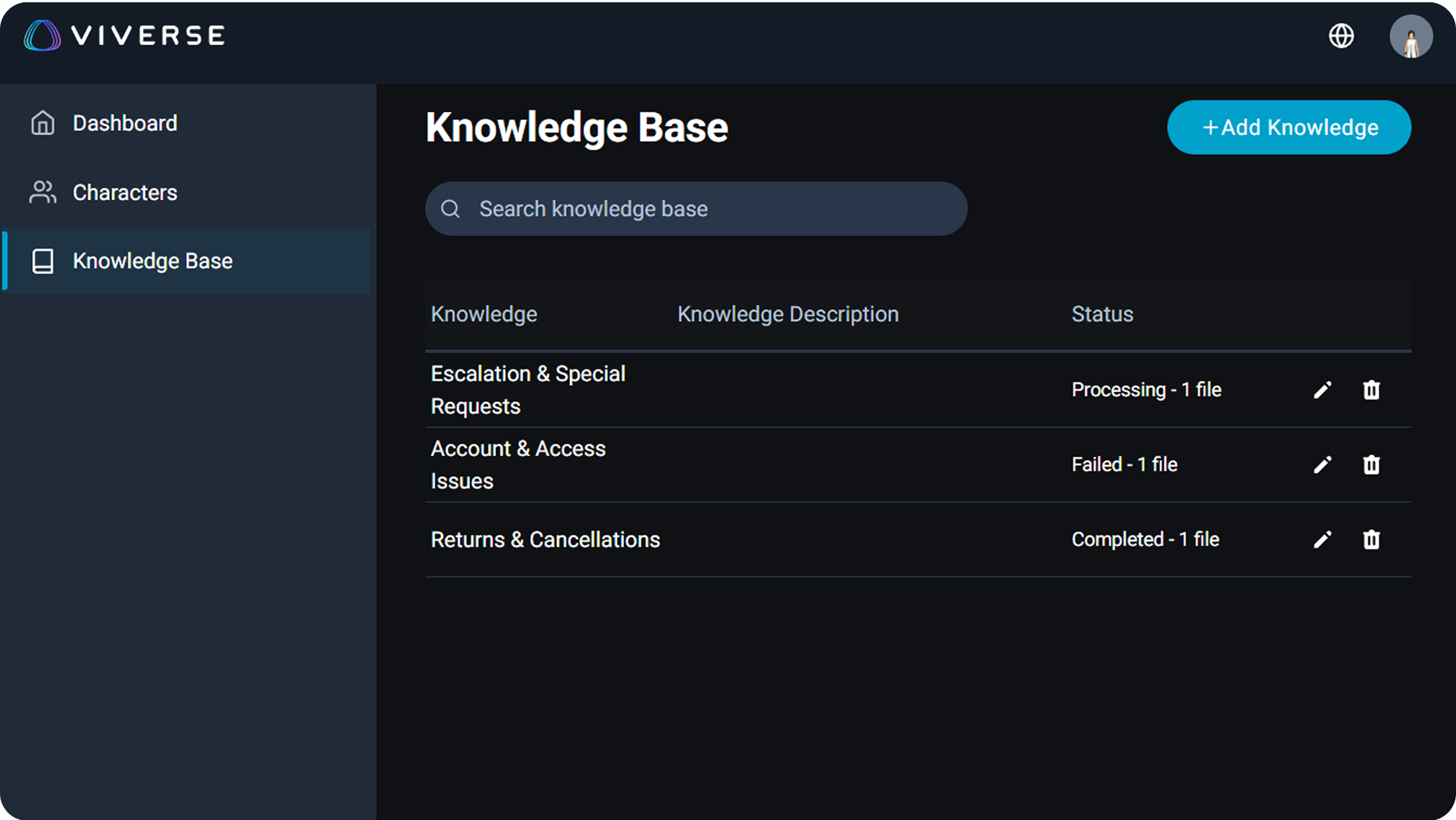Select Knowledge Base sidebar item
1456x820 pixels.
[152, 261]
